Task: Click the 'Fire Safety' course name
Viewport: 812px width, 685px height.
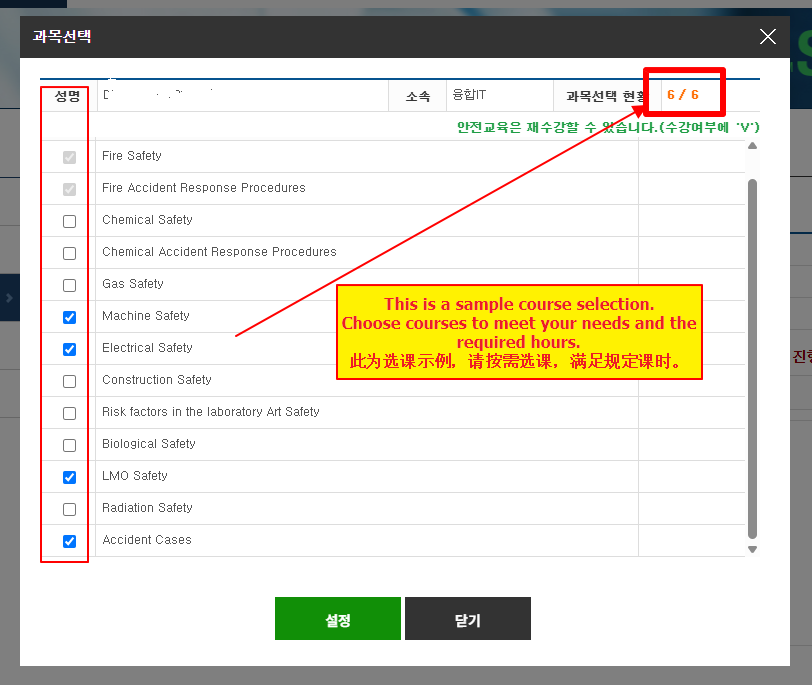Action: click(x=132, y=156)
